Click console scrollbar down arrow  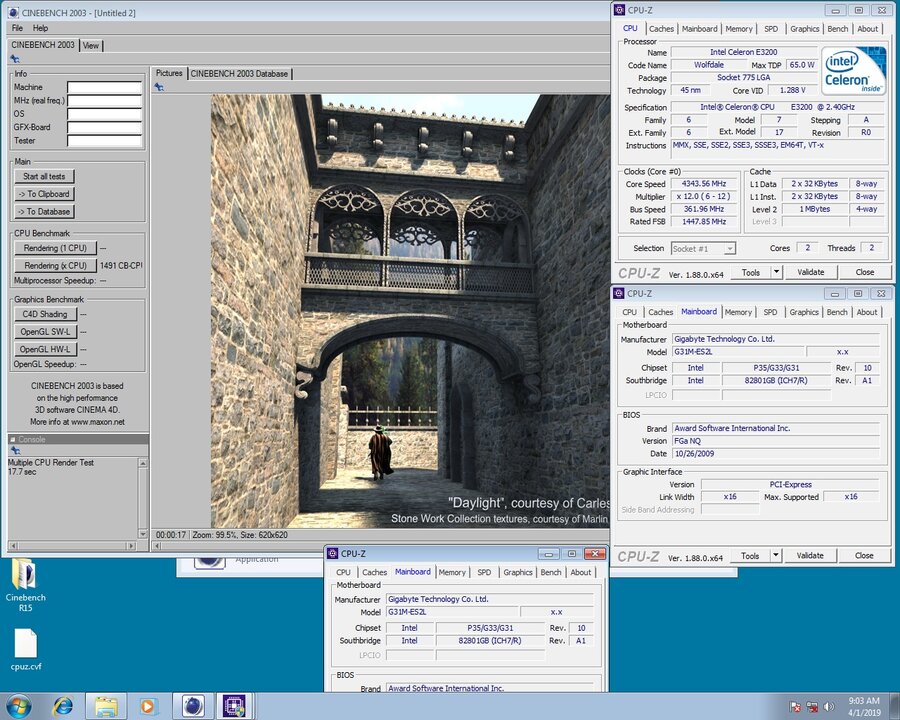pos(143,533)
